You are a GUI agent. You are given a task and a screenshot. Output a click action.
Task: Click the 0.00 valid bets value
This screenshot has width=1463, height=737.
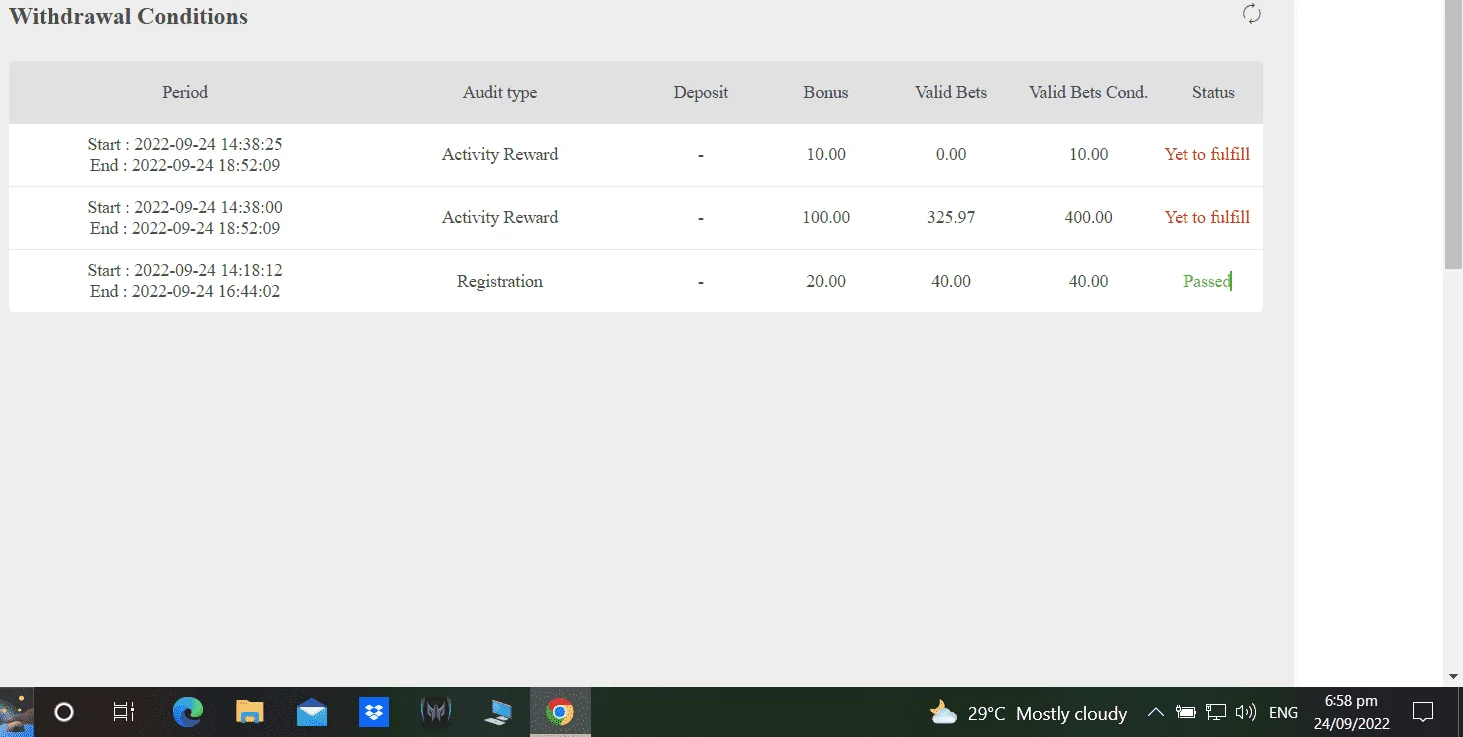click(951, 154)
